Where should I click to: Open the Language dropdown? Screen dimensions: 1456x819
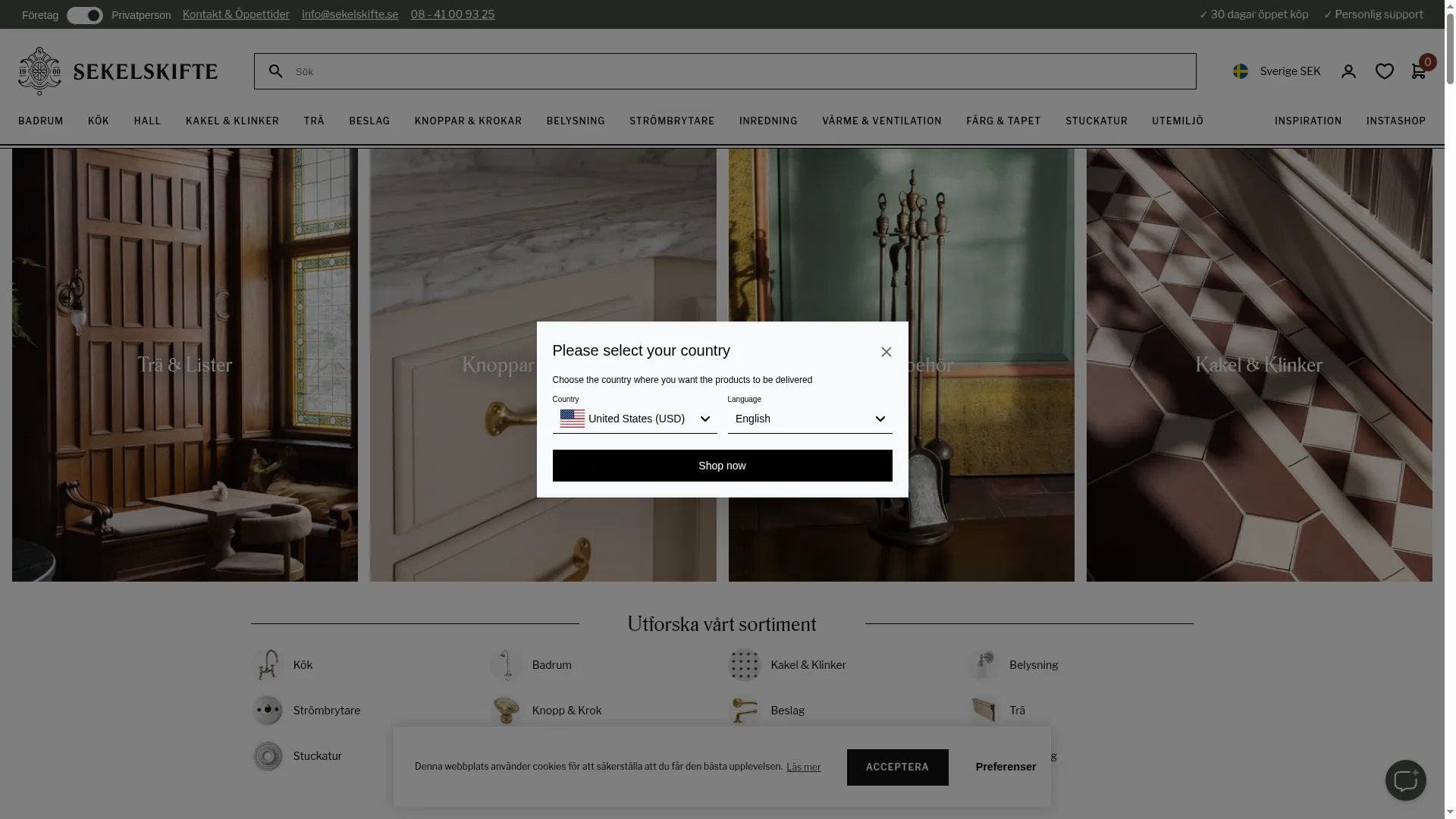810,419
